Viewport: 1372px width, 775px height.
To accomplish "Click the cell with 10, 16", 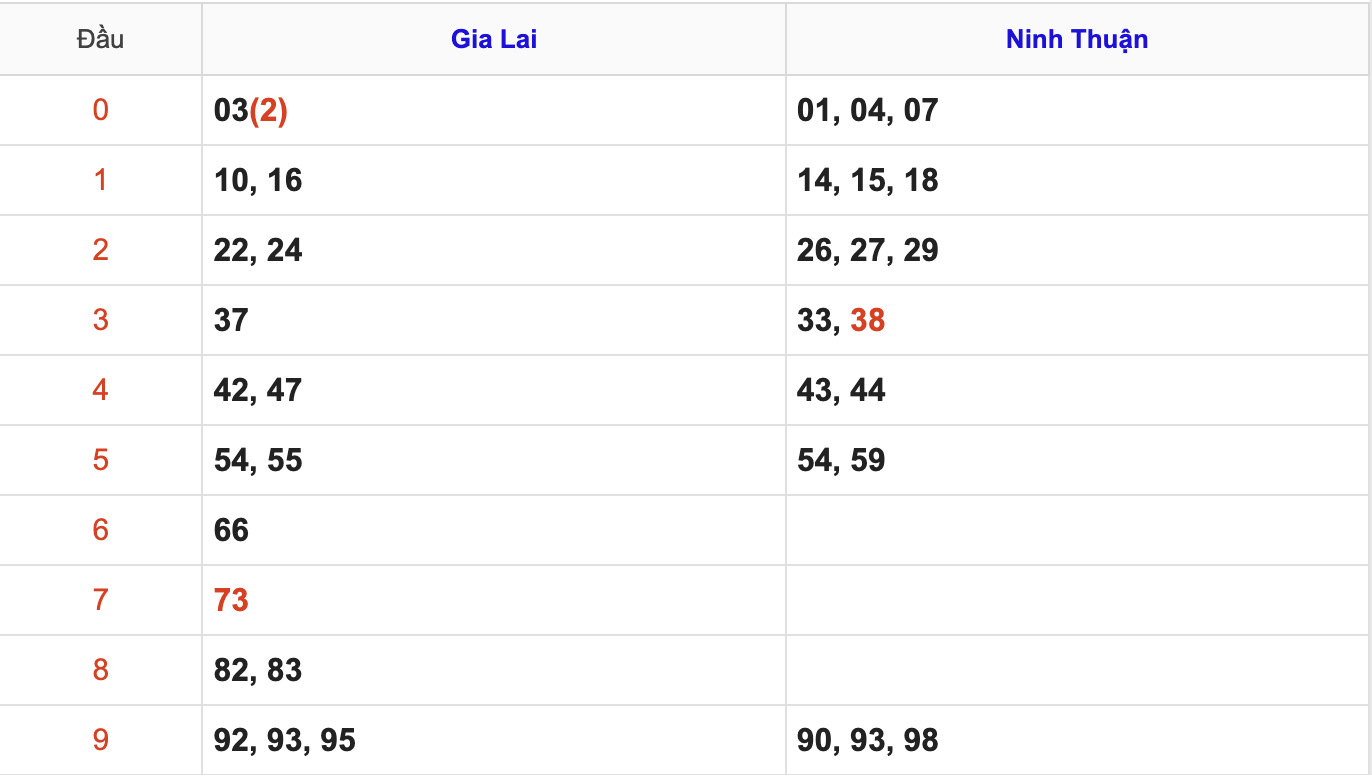I will [258, 180].
